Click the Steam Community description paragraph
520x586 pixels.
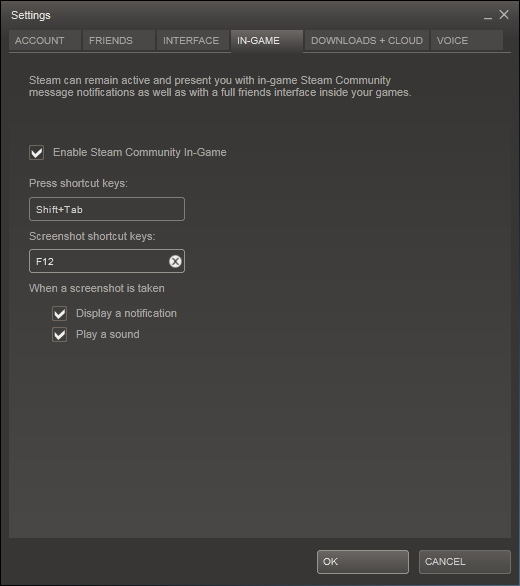220,86
